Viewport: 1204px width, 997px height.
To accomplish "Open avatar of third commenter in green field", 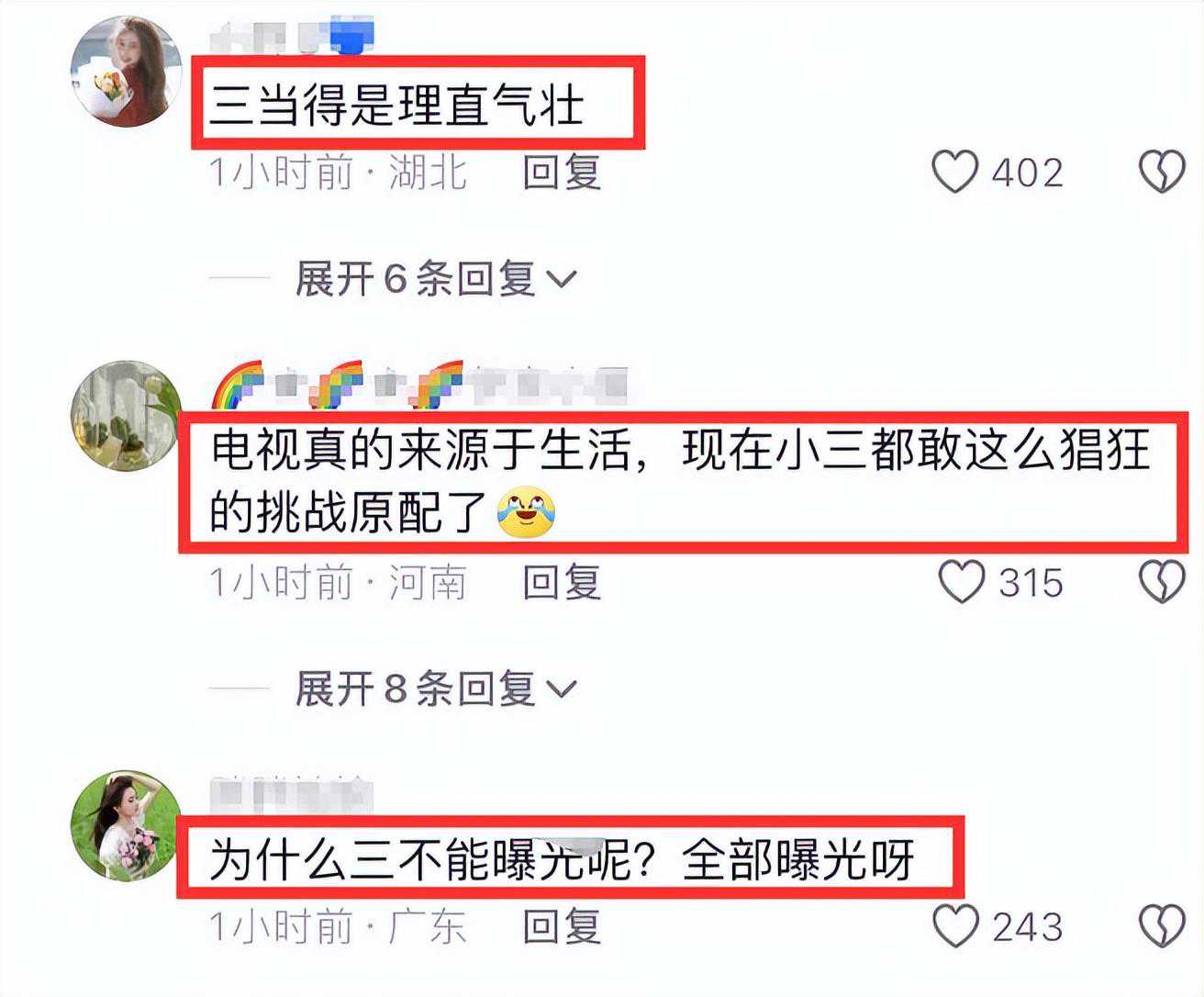I will click(x=127, y=824).
